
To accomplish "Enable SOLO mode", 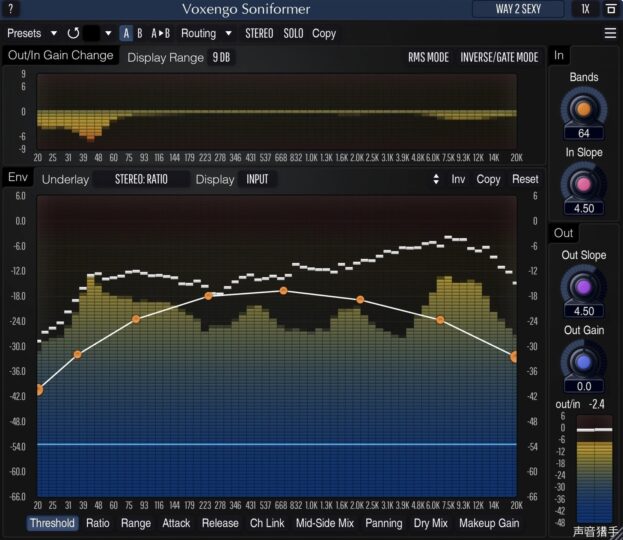I will pos(293,33).
